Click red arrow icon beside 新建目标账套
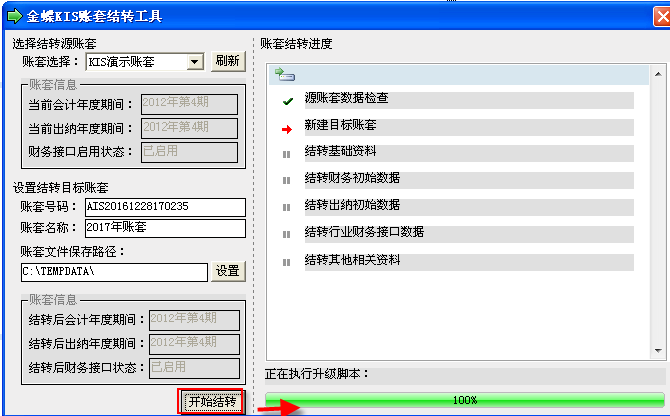Image resolution: width=670 pixels, height=416 pixels. (x=287, y=129)
